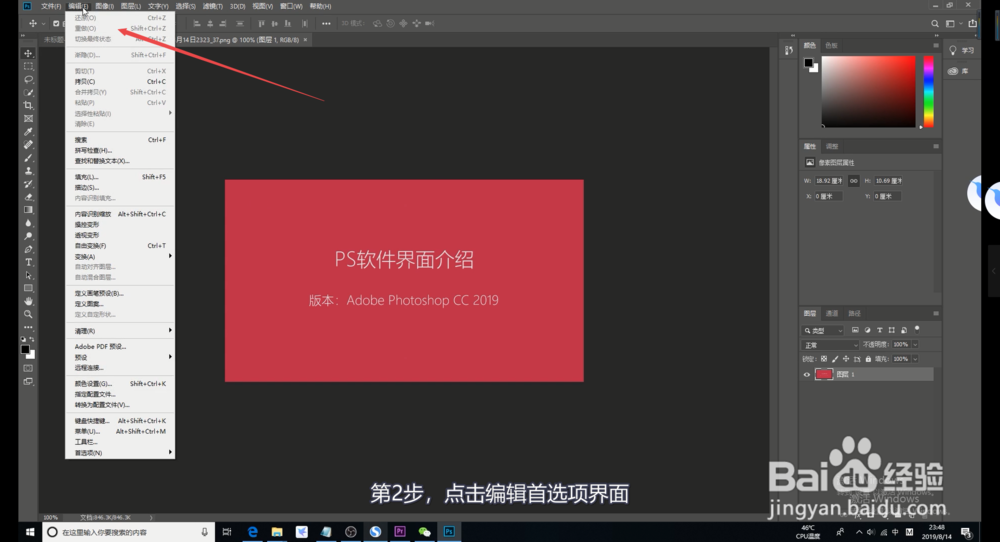Expand the 预设 submenu

click(120, 357)
